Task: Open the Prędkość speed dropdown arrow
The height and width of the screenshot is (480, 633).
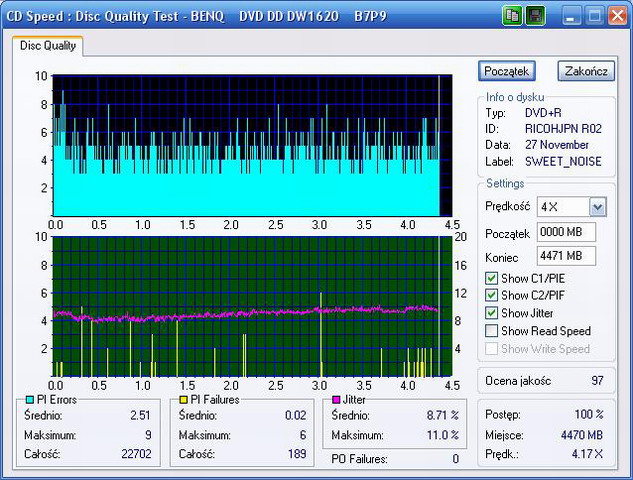Action: coord(597,207)
